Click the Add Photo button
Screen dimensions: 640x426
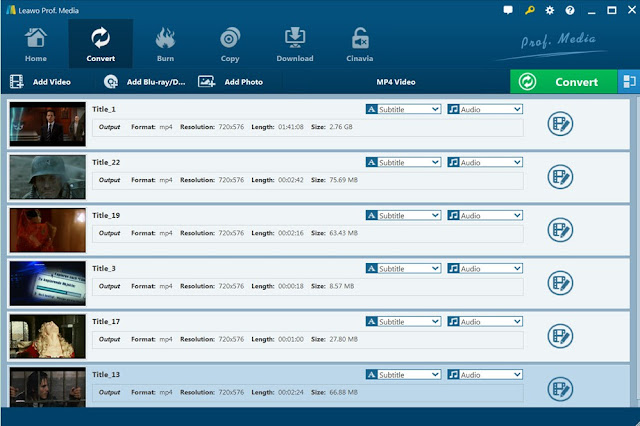pyautogui.click(x=230, y=82)
